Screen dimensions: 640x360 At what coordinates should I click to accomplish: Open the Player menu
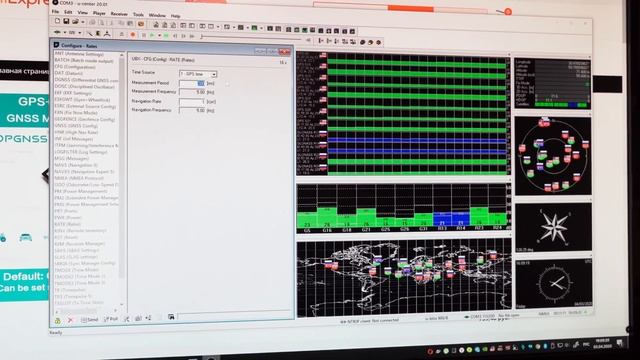tap(99, 13)
